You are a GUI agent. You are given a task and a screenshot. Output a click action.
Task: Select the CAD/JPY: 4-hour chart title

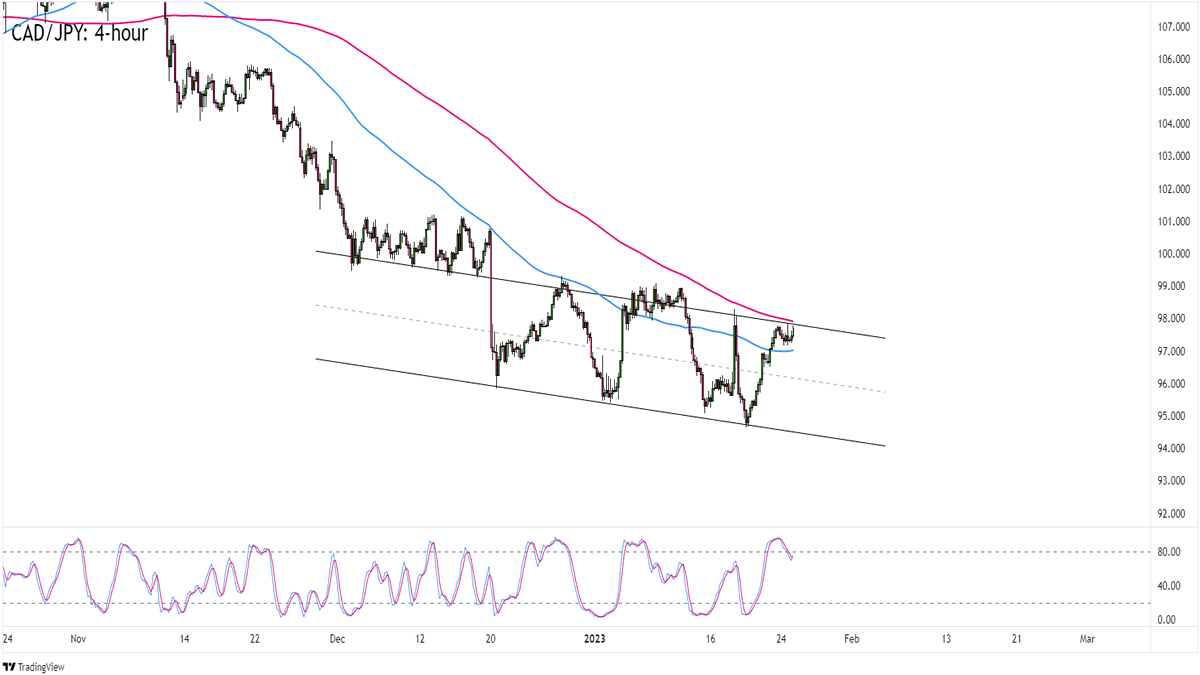[79, 33]
